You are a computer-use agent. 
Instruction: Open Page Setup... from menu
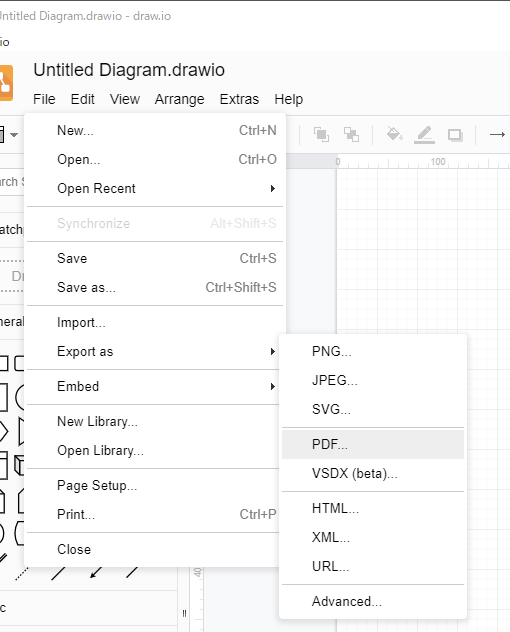[x=155, y=485]
